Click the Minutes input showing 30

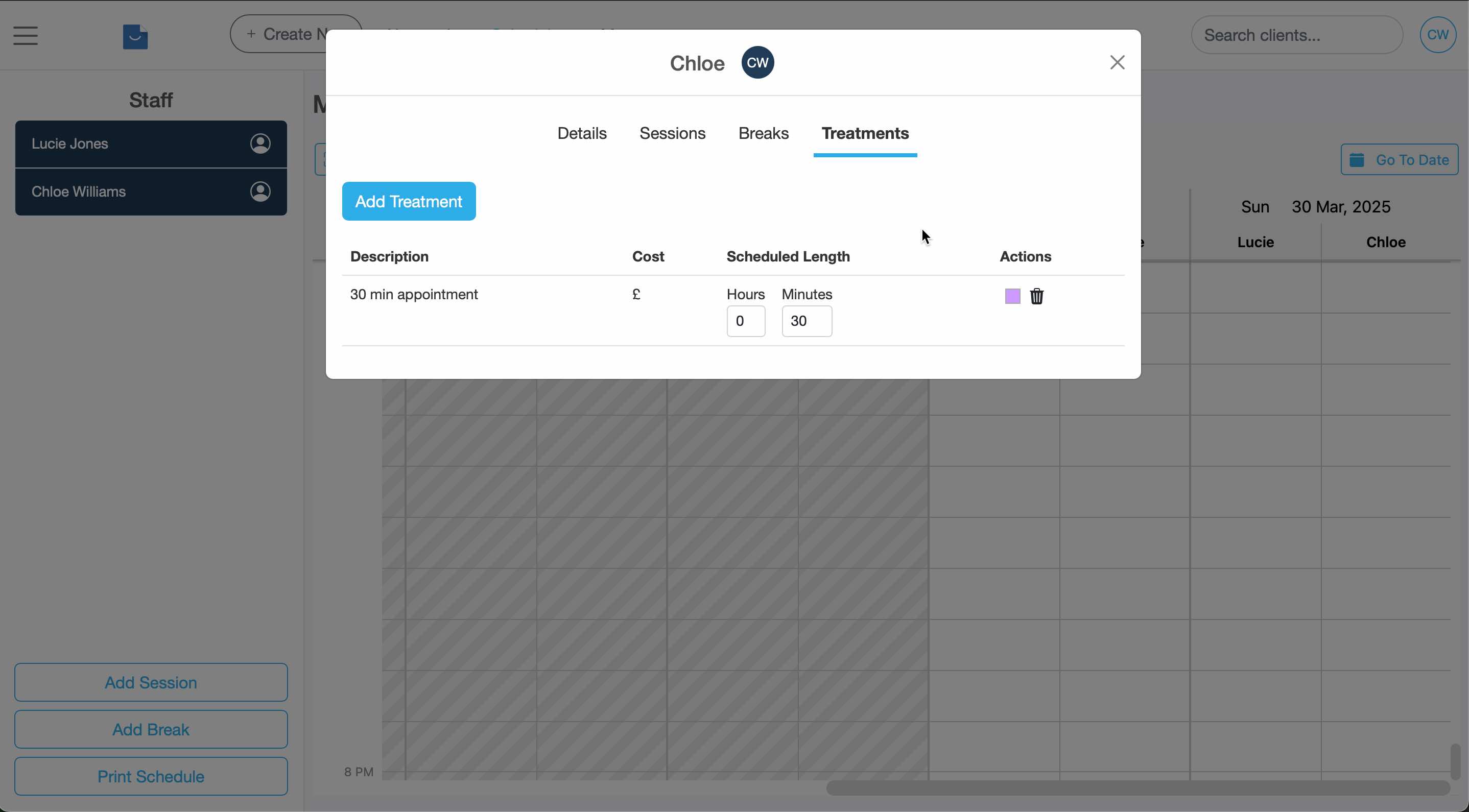coord(806,321)
